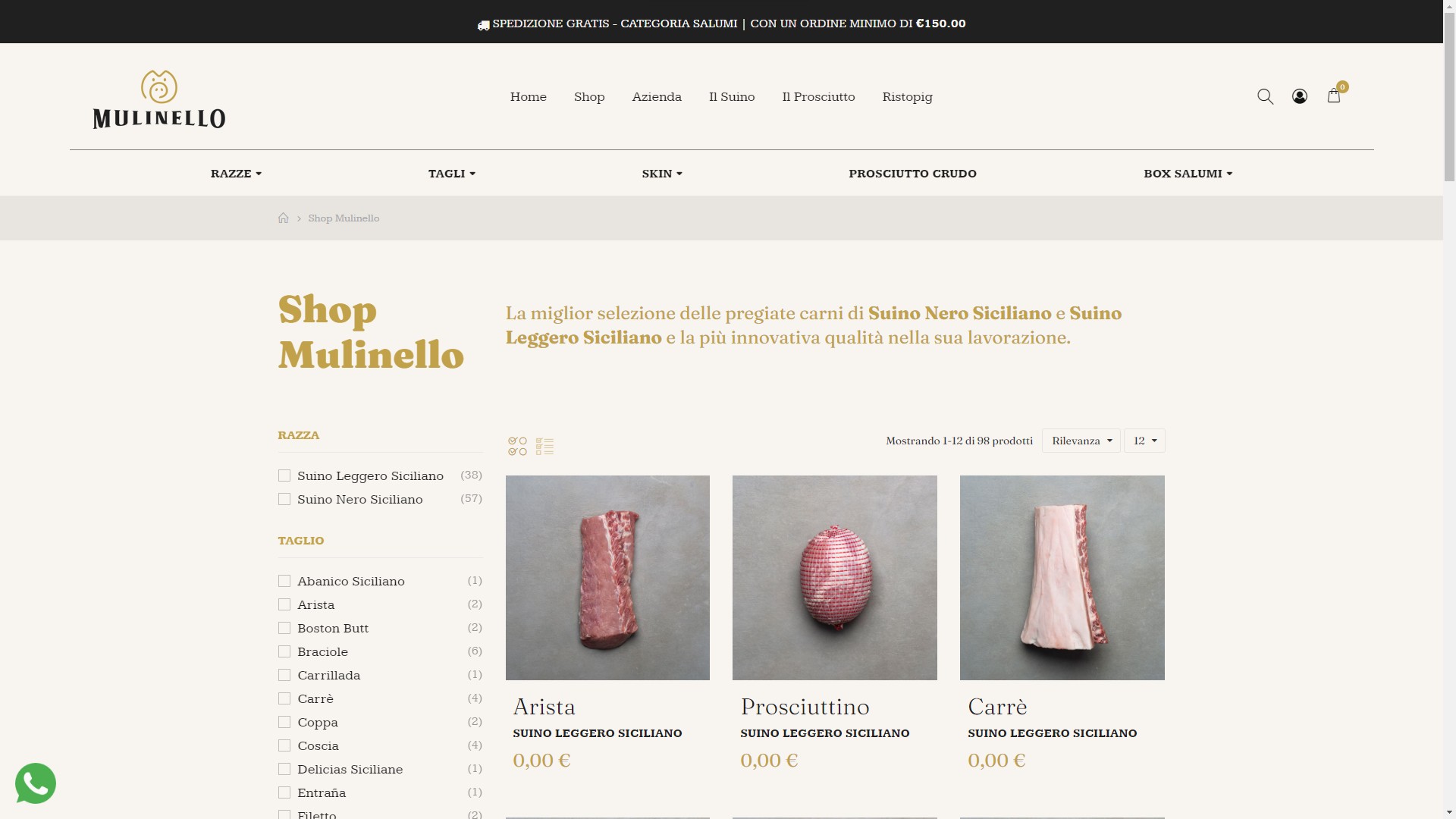The width and height of the screenshot is (1456, 819).
Task: Click the page vertical scrollbar
Action: (1449, 409)
